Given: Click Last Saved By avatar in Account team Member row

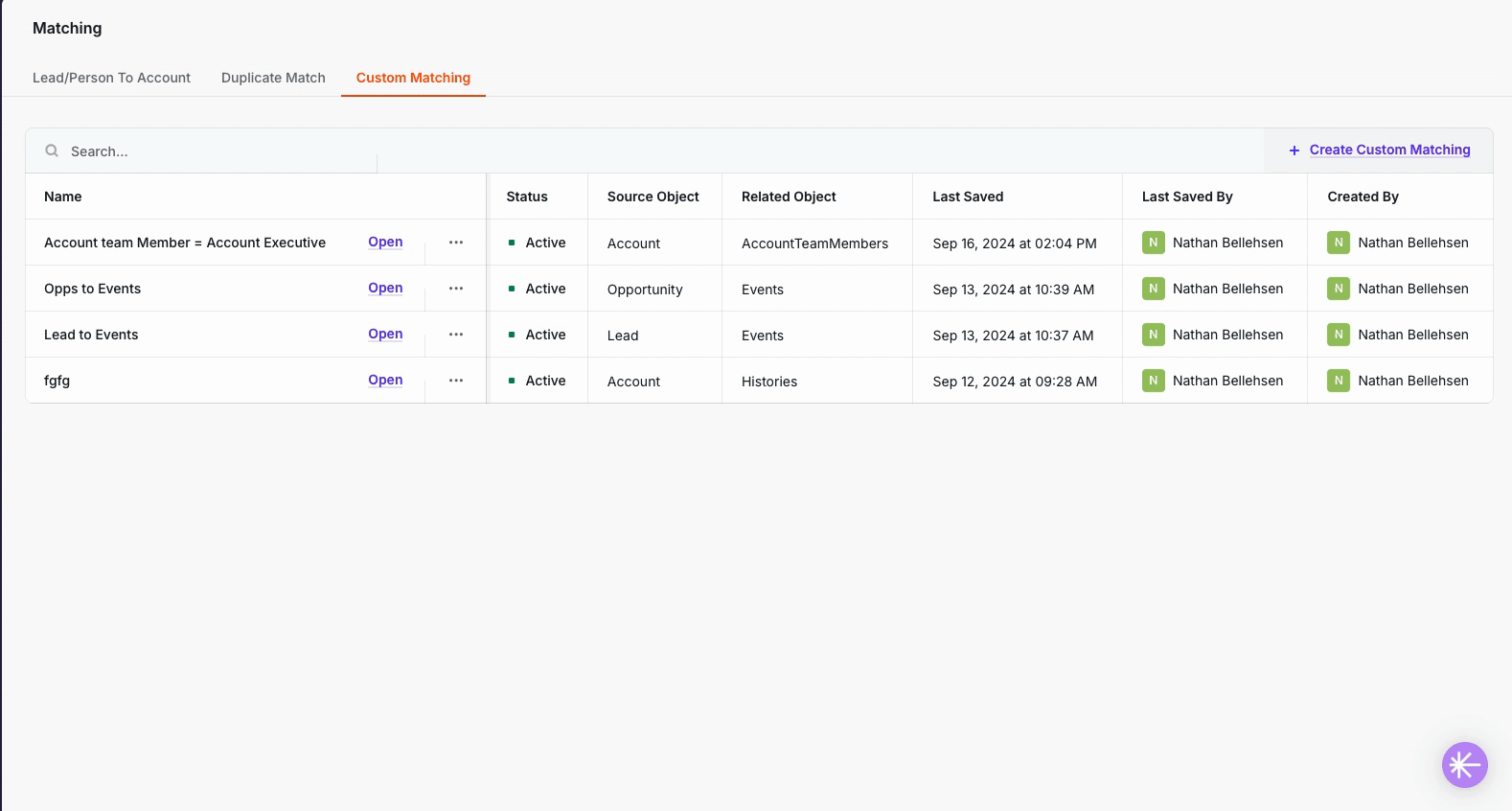Looking at the screenshot, I should (1153, 243).
